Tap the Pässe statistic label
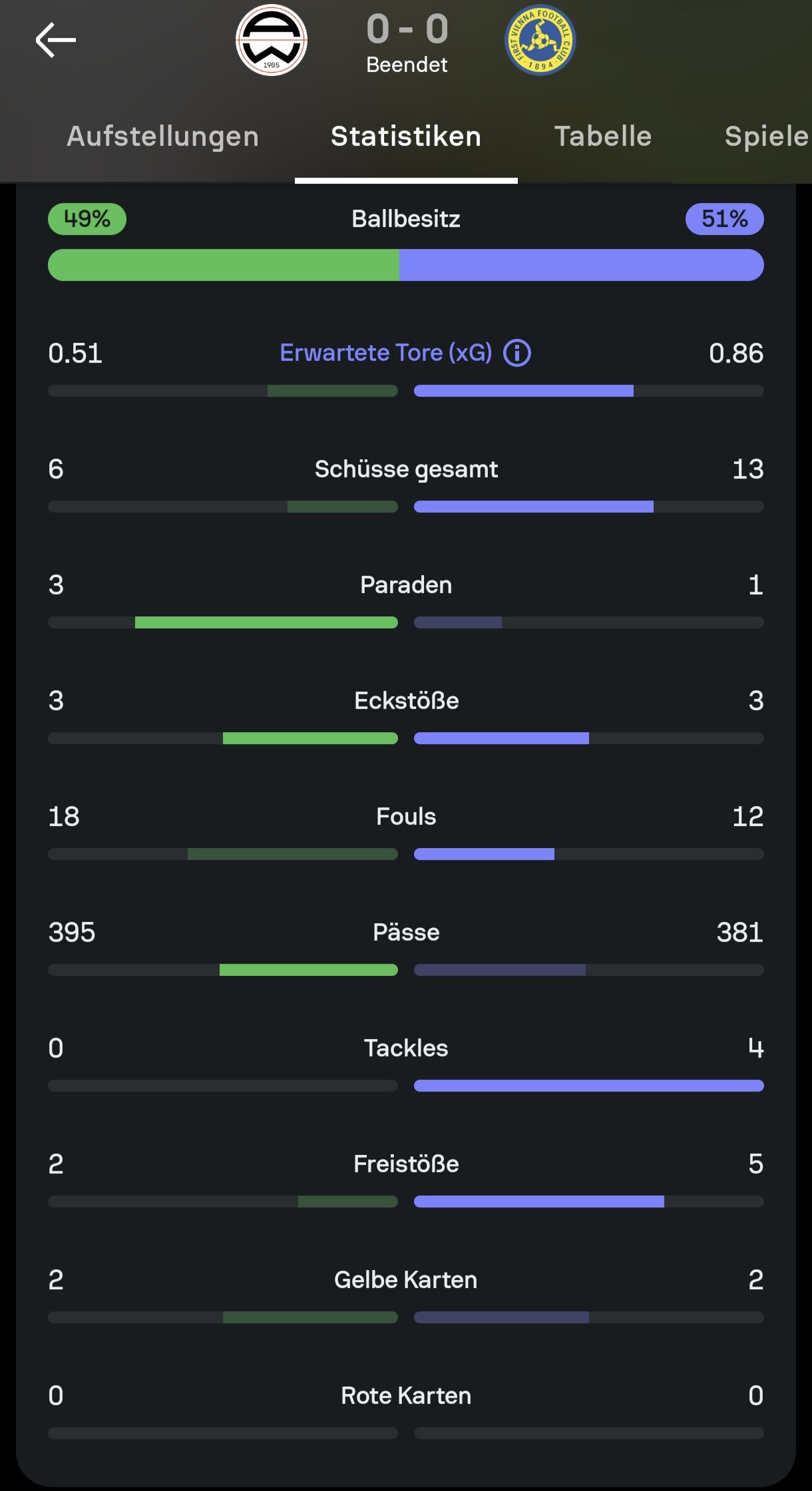The height and width of the screenshot is (1491, 812). point(406,933)
